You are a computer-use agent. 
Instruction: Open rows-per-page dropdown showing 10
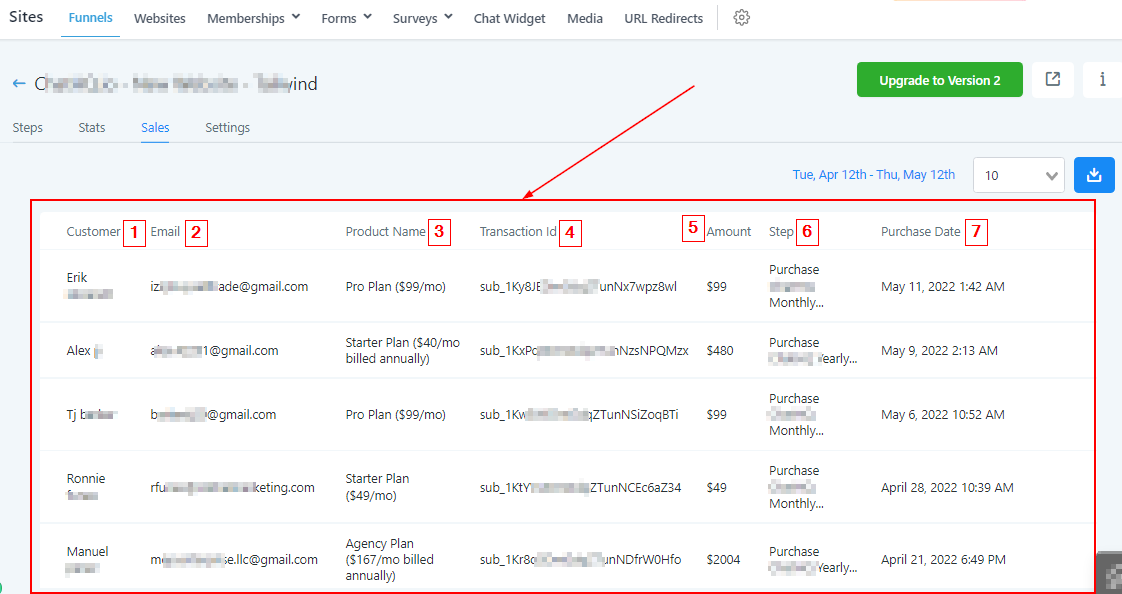pyautogui.click(x=1018, y=175)
